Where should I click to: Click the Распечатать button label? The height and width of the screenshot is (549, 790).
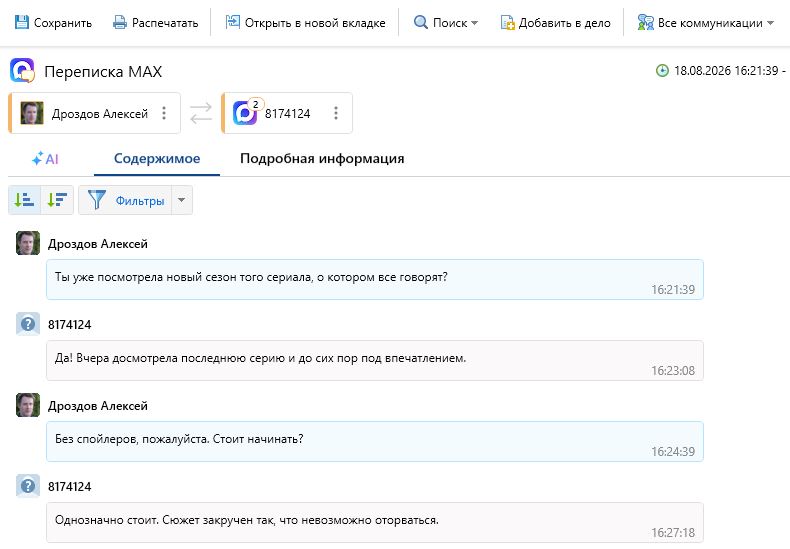165,23
